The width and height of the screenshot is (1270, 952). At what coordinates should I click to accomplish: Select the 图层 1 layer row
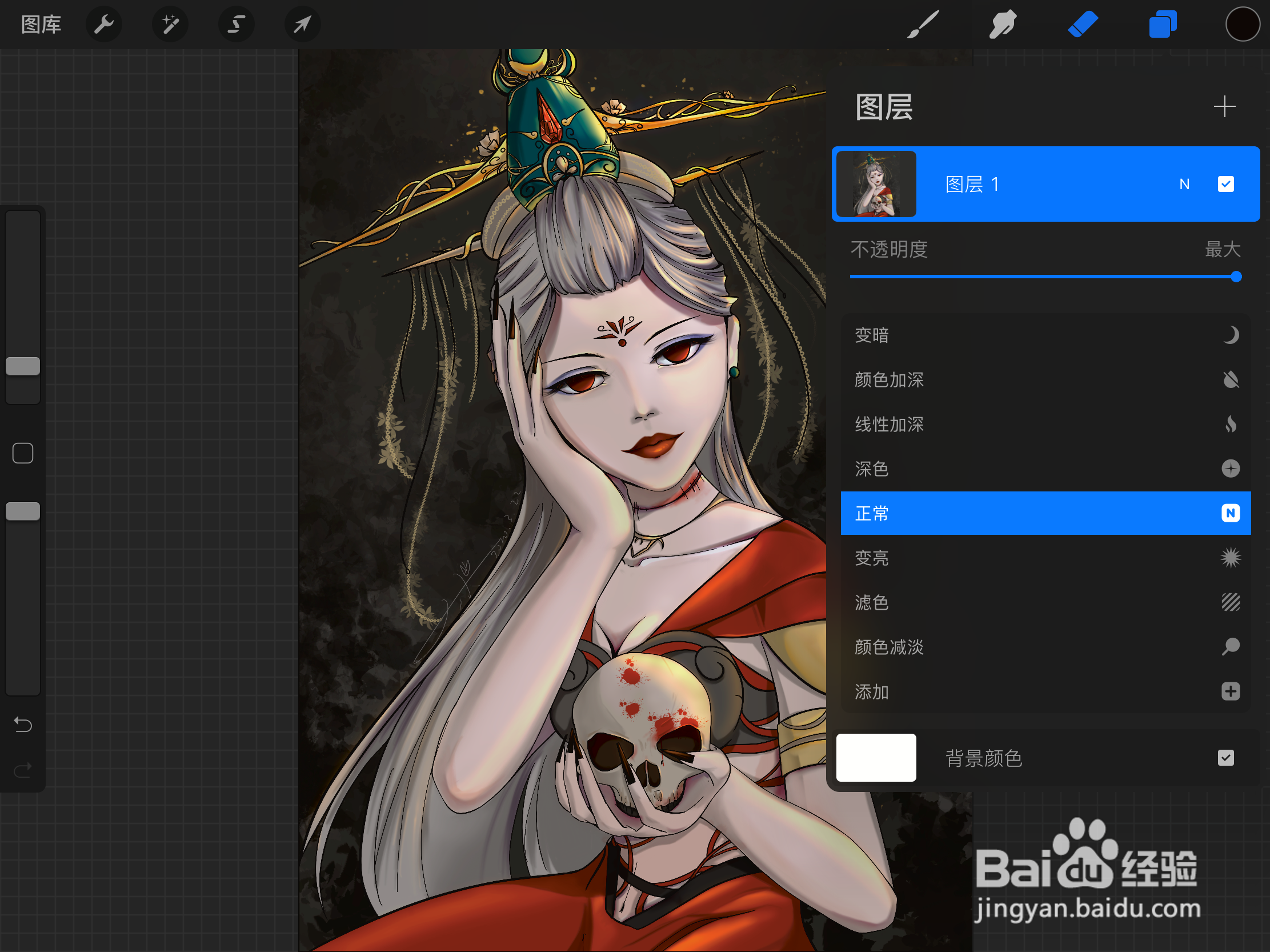pos(1045,185)
